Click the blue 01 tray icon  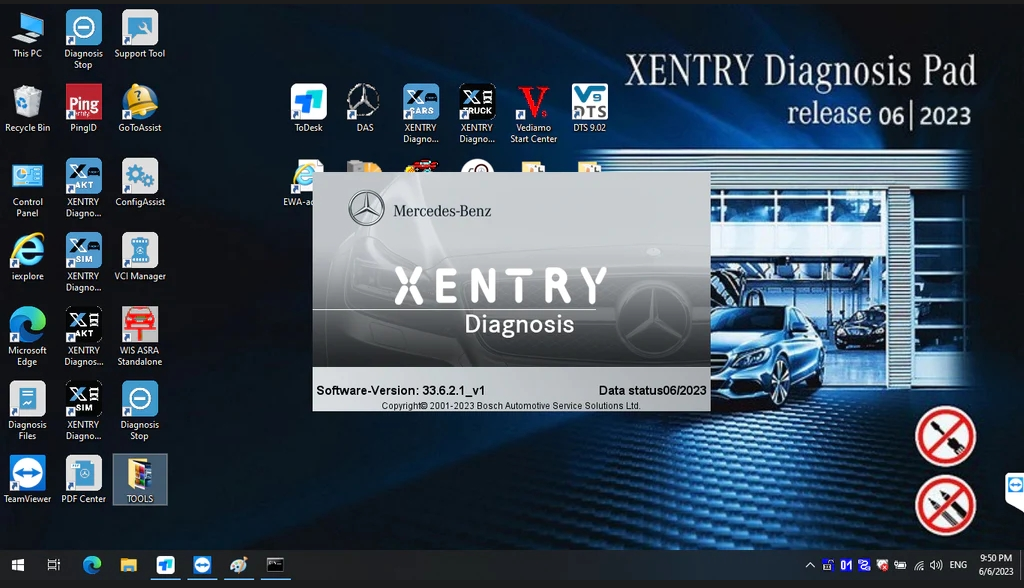(x=846, y=565)
